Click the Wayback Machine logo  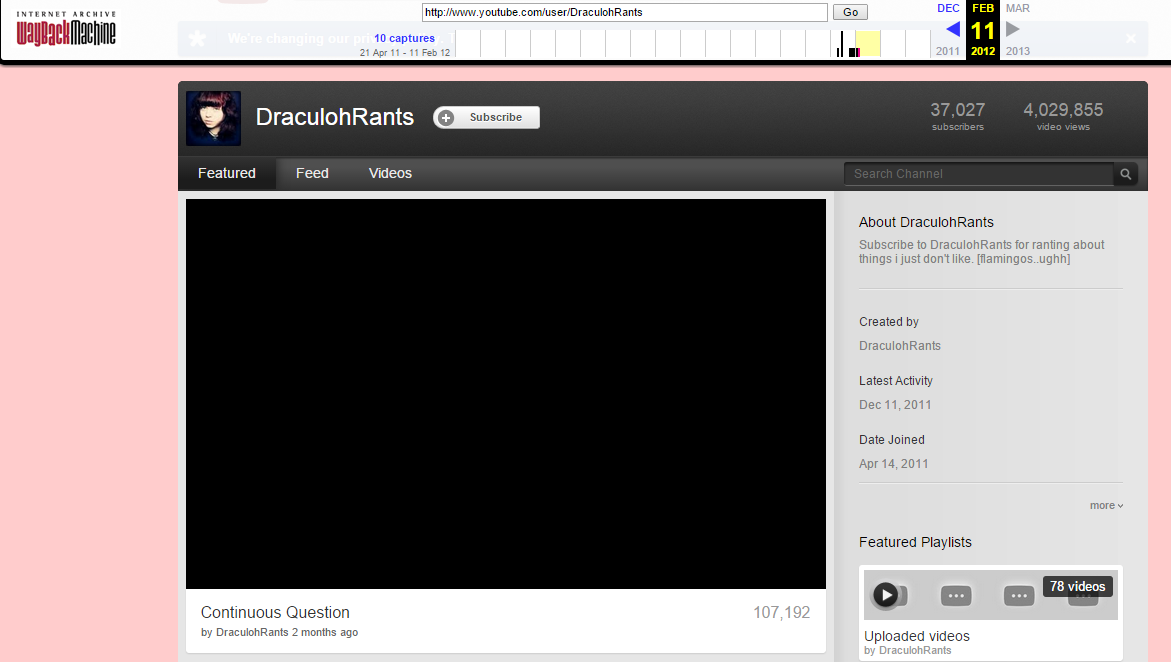click(x=66, y=29)
